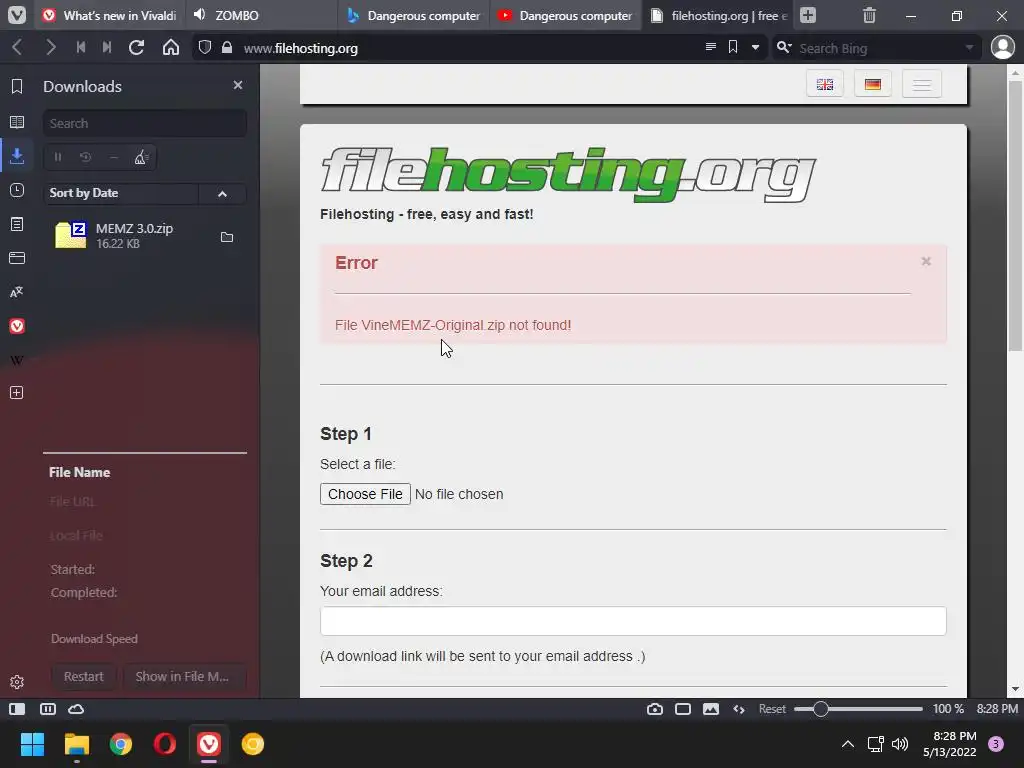Toggle sort order arrow
This screenshot has height=768, width=1024.
(222, 193)
